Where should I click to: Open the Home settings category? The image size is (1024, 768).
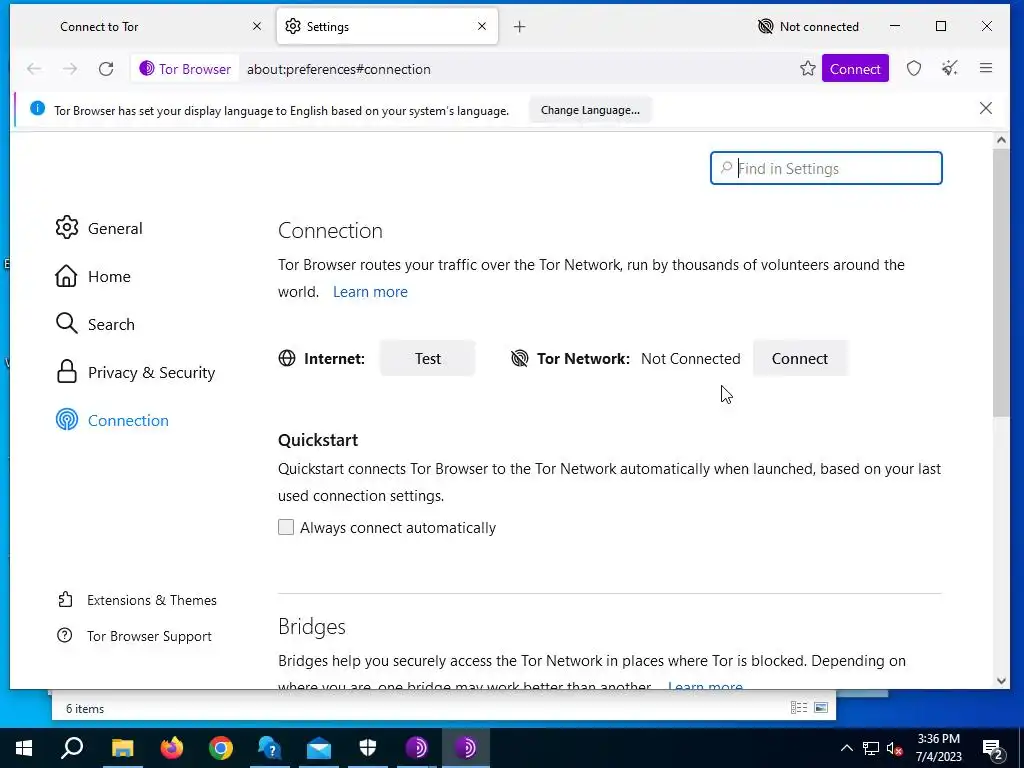point(93,276)
